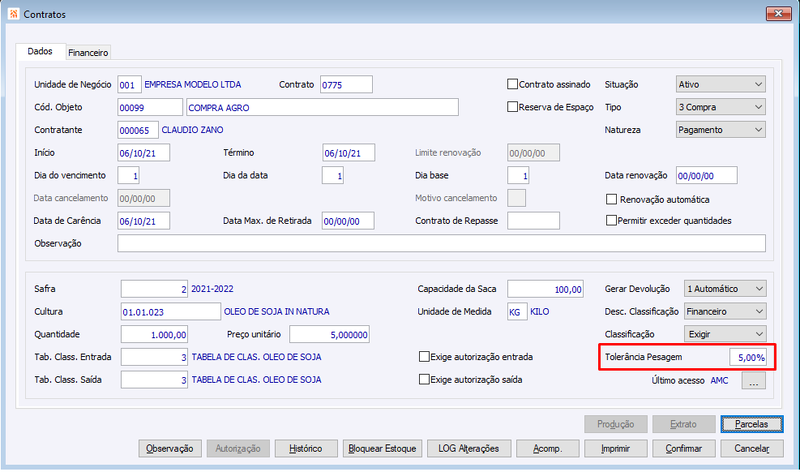The image size is (800, 472).
Task: Enable Reserva de Espaço checkbox
Action: point(512,107)
